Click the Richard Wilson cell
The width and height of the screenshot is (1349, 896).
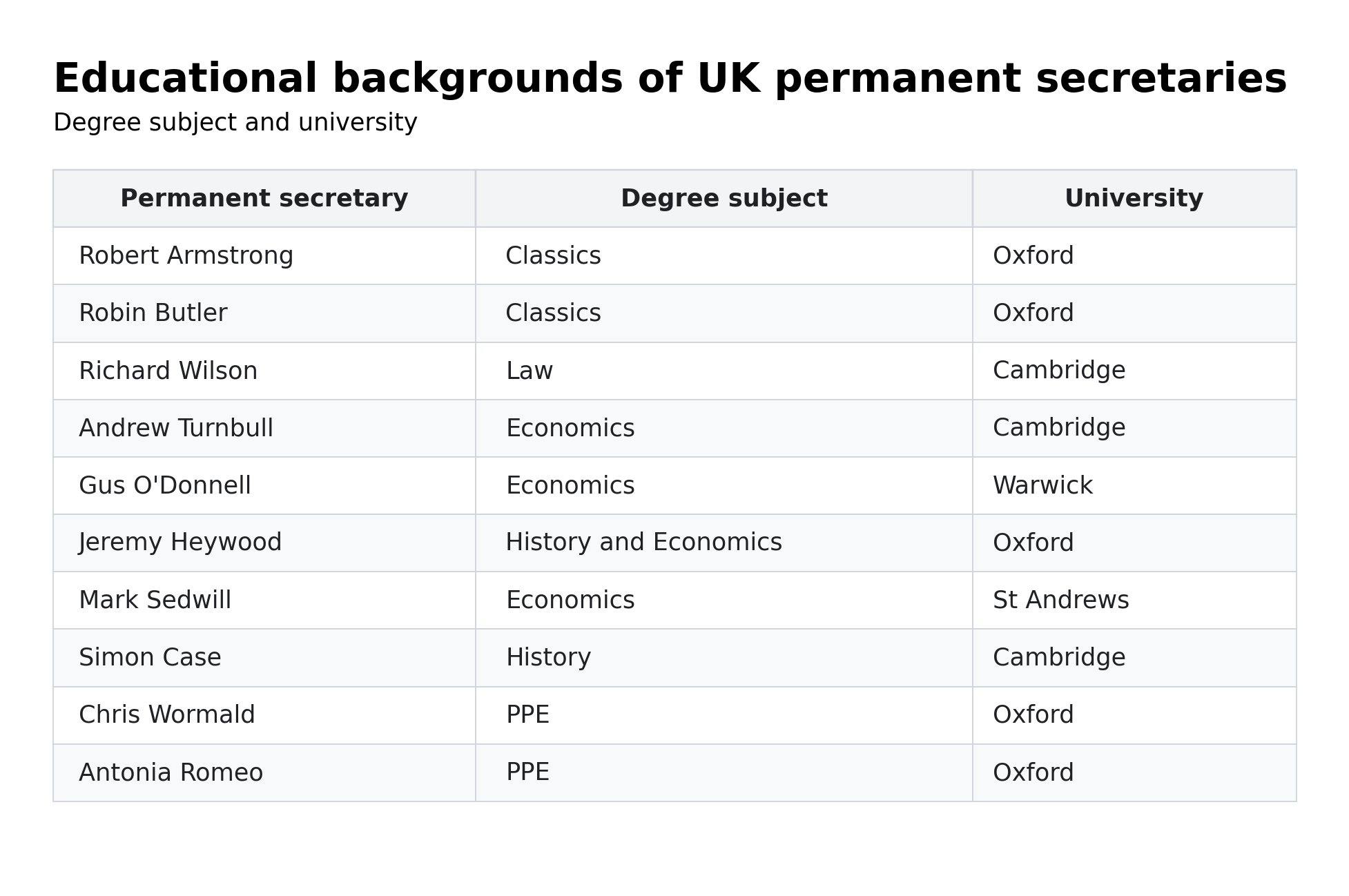tap(264, 371)
